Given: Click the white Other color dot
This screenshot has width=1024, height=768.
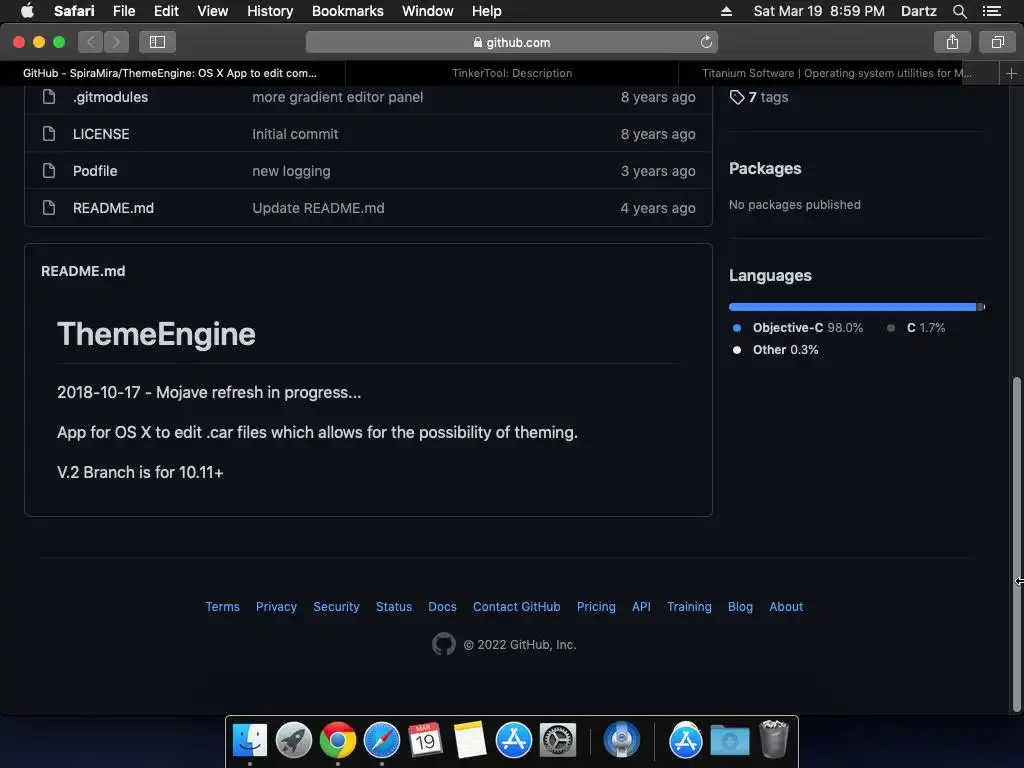Looking at the screenshot, I should pos(737,350).
